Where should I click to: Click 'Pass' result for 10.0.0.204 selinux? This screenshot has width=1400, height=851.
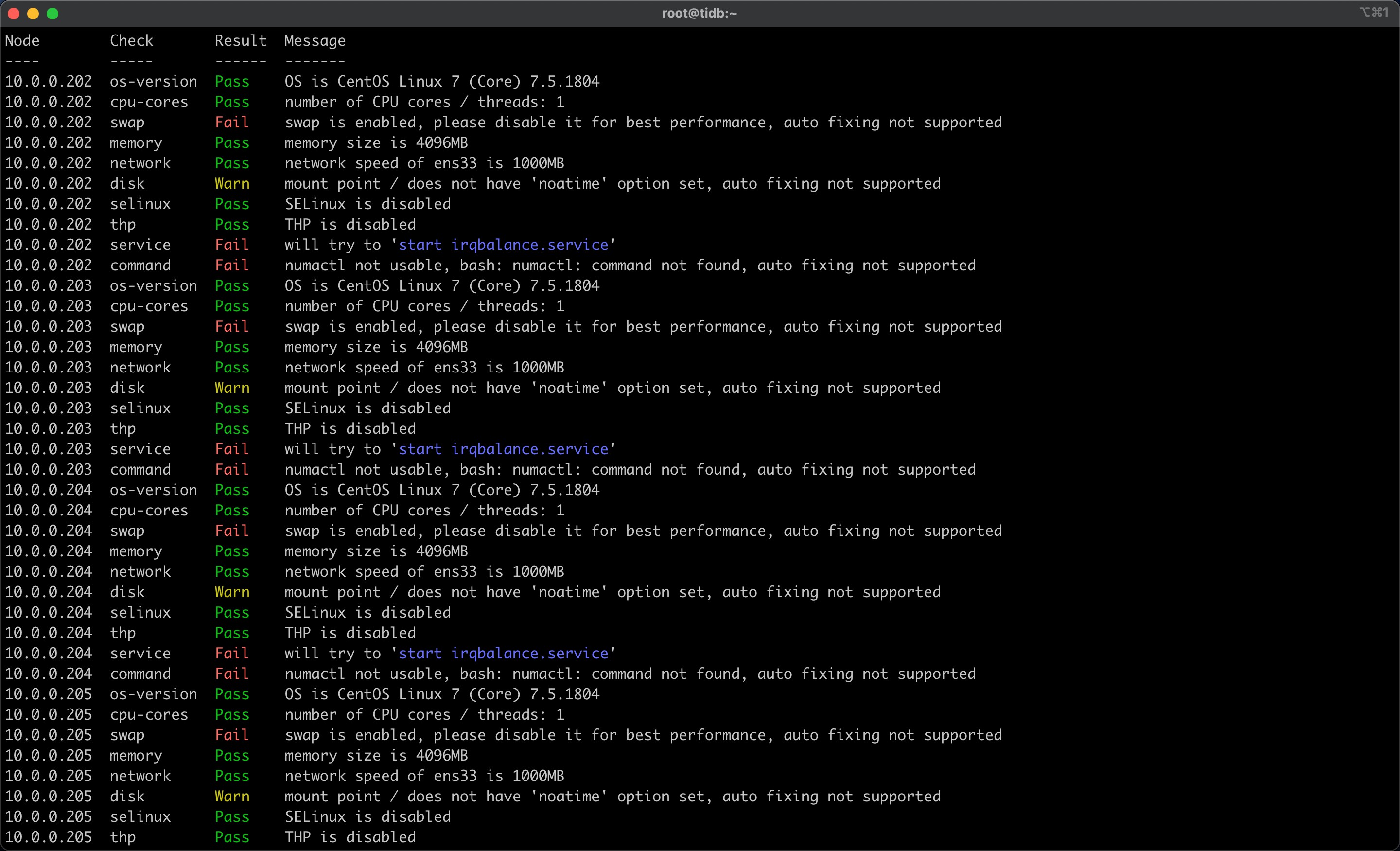[232, 613]
